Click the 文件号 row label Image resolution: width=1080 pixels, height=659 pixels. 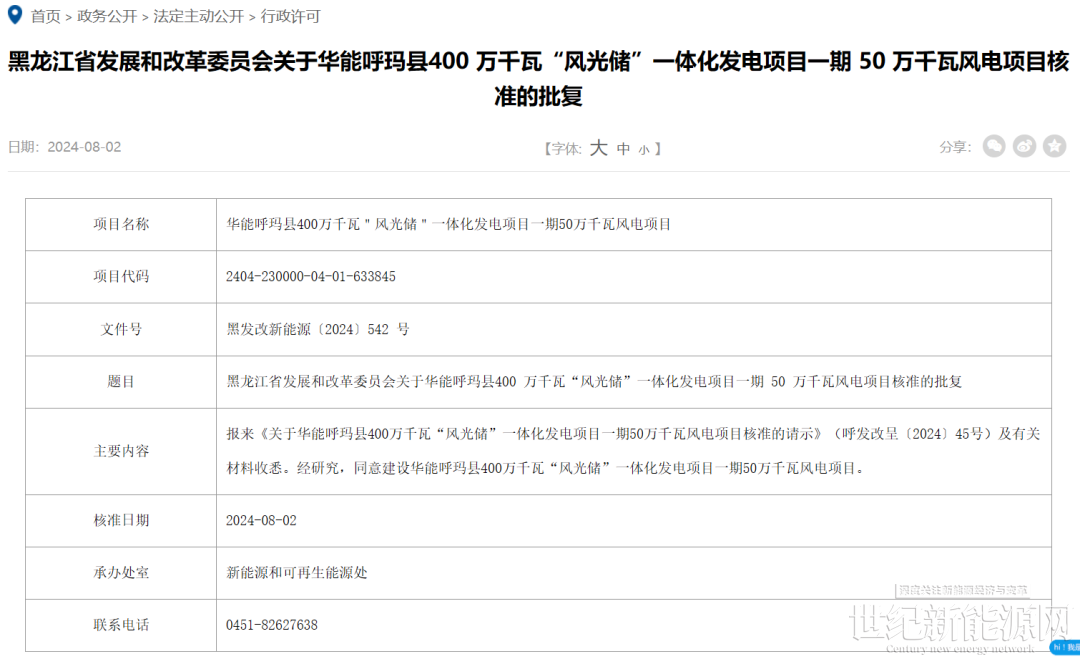click(x=121, y=329)
